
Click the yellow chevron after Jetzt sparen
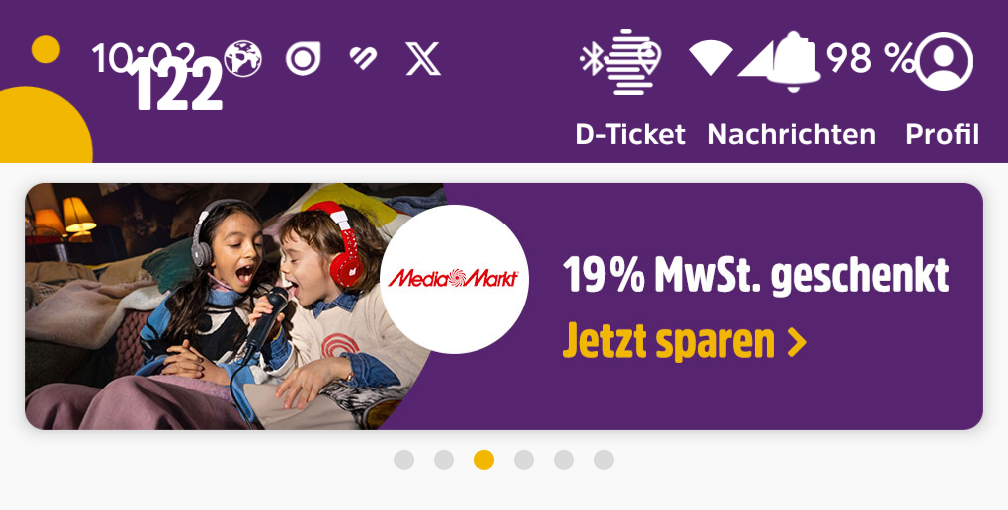click(x=797, y=343)
